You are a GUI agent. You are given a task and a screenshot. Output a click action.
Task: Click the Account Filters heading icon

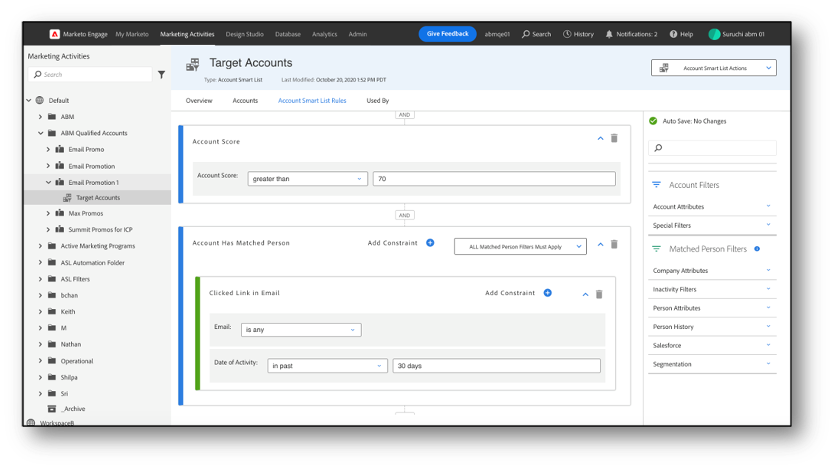656,185
